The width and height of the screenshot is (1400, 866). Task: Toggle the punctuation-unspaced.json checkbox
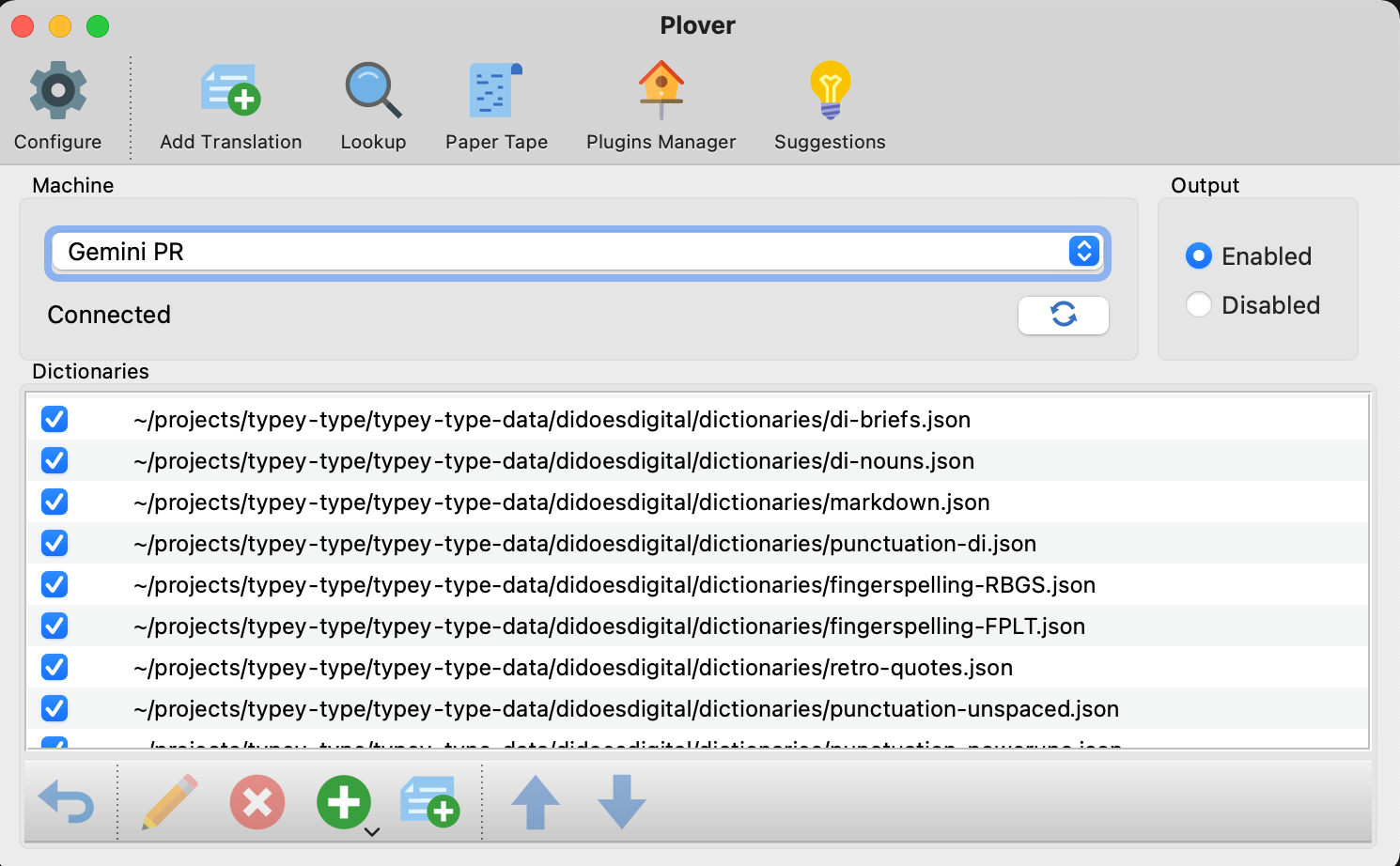pyautogui.click(x=54, y=708)
